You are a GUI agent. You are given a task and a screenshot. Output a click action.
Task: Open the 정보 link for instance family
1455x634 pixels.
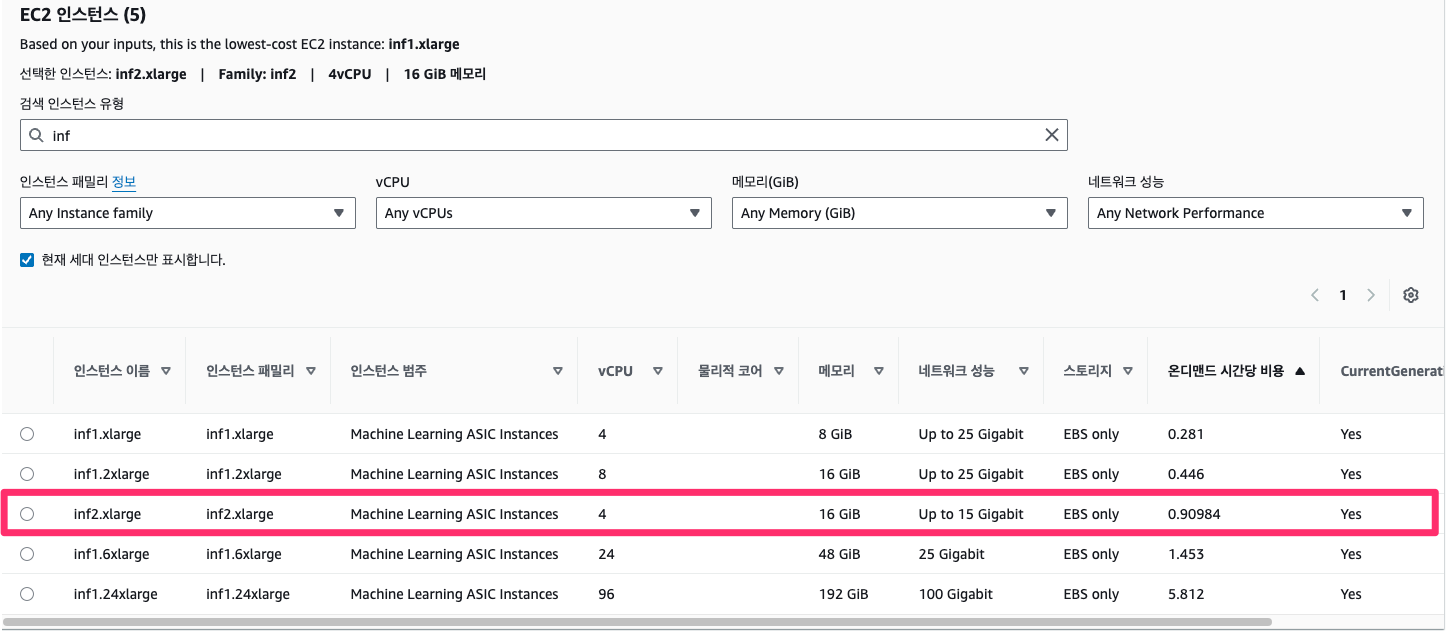[124, 182]
